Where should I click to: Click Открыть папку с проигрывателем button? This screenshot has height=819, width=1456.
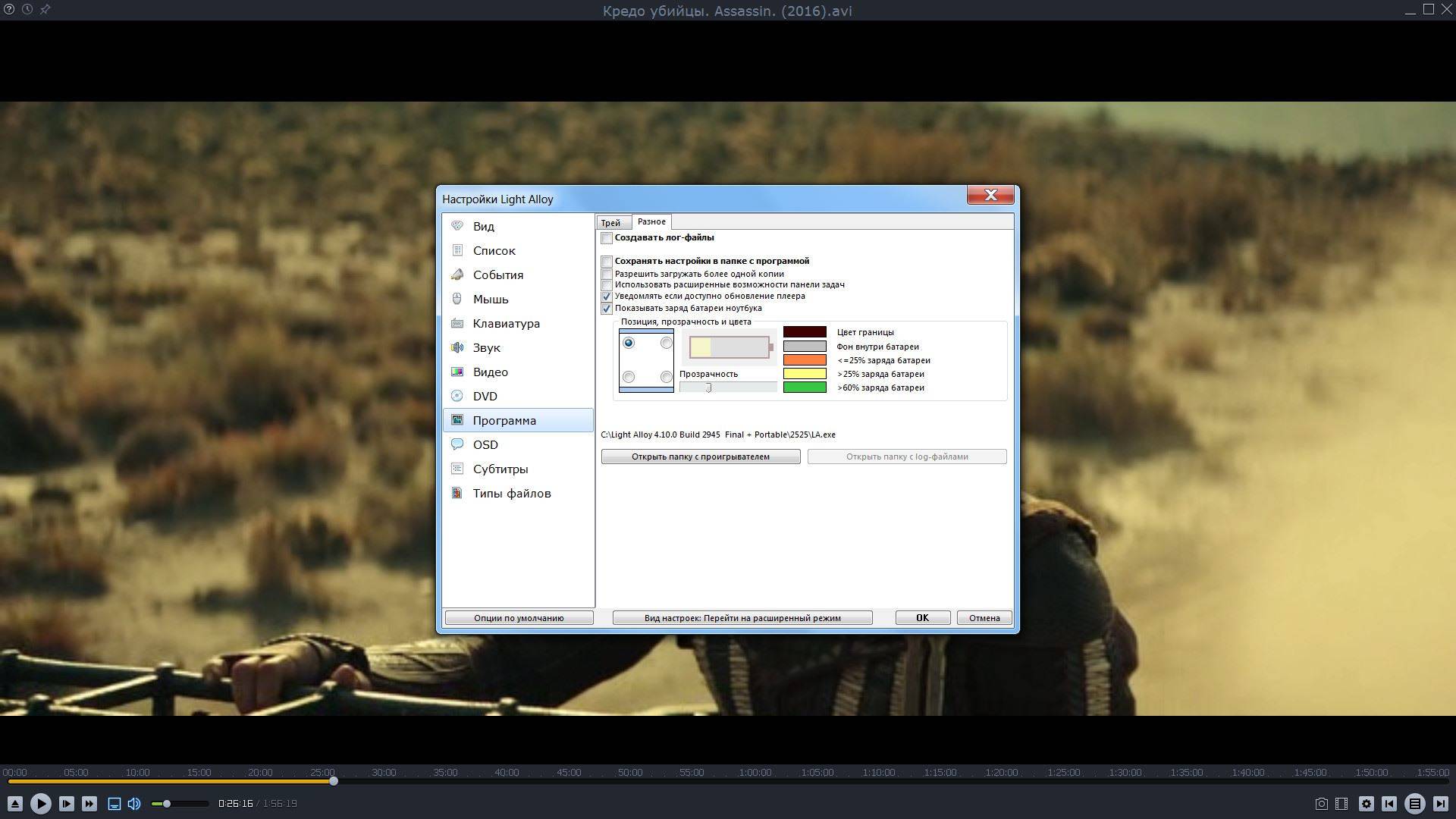701,457
